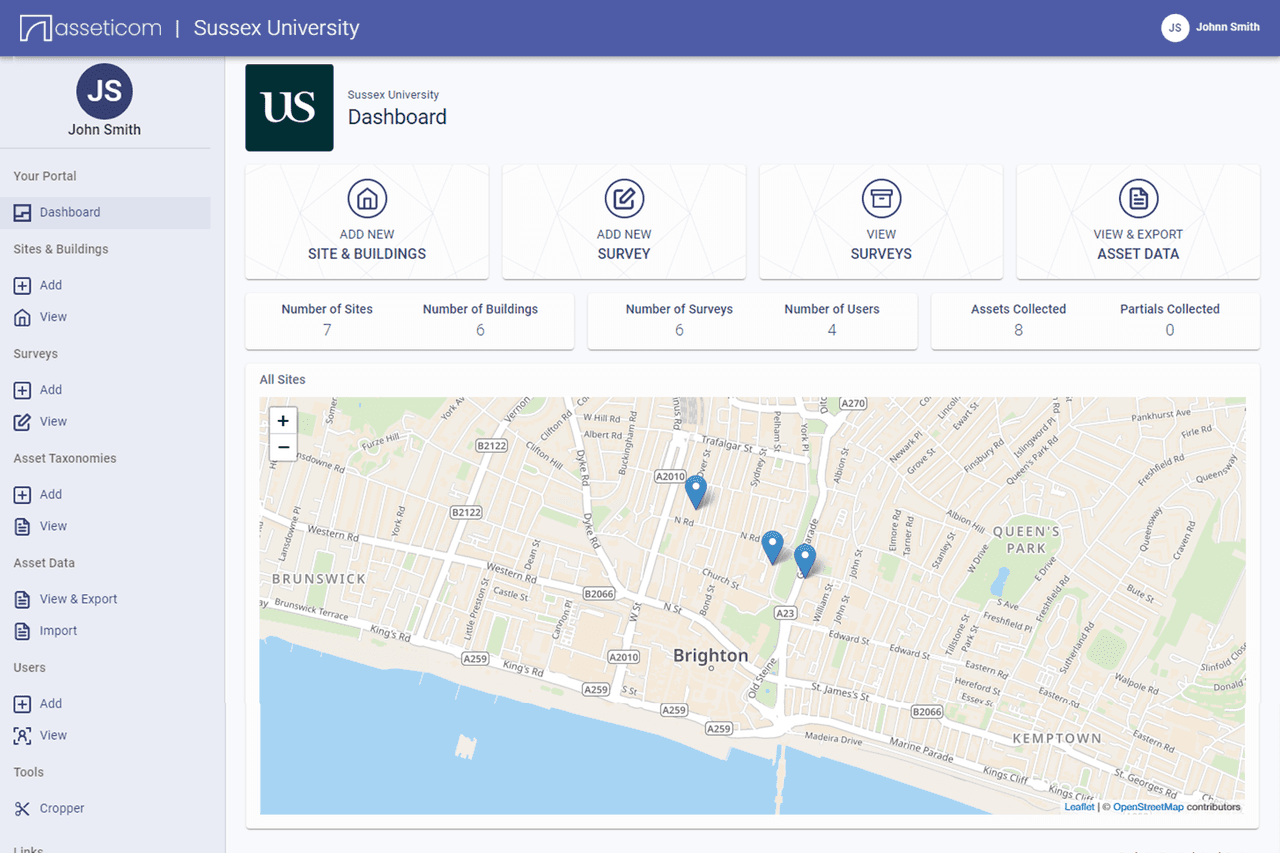Open the John Smith account menu
The height and width of the screenshot is (853, 1280).
coord(1210,27)
